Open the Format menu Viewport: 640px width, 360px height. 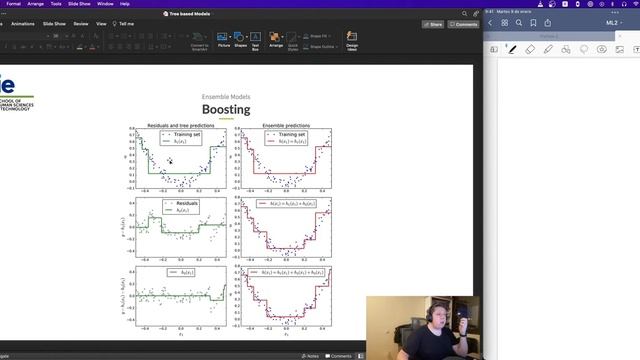(13, 4)
